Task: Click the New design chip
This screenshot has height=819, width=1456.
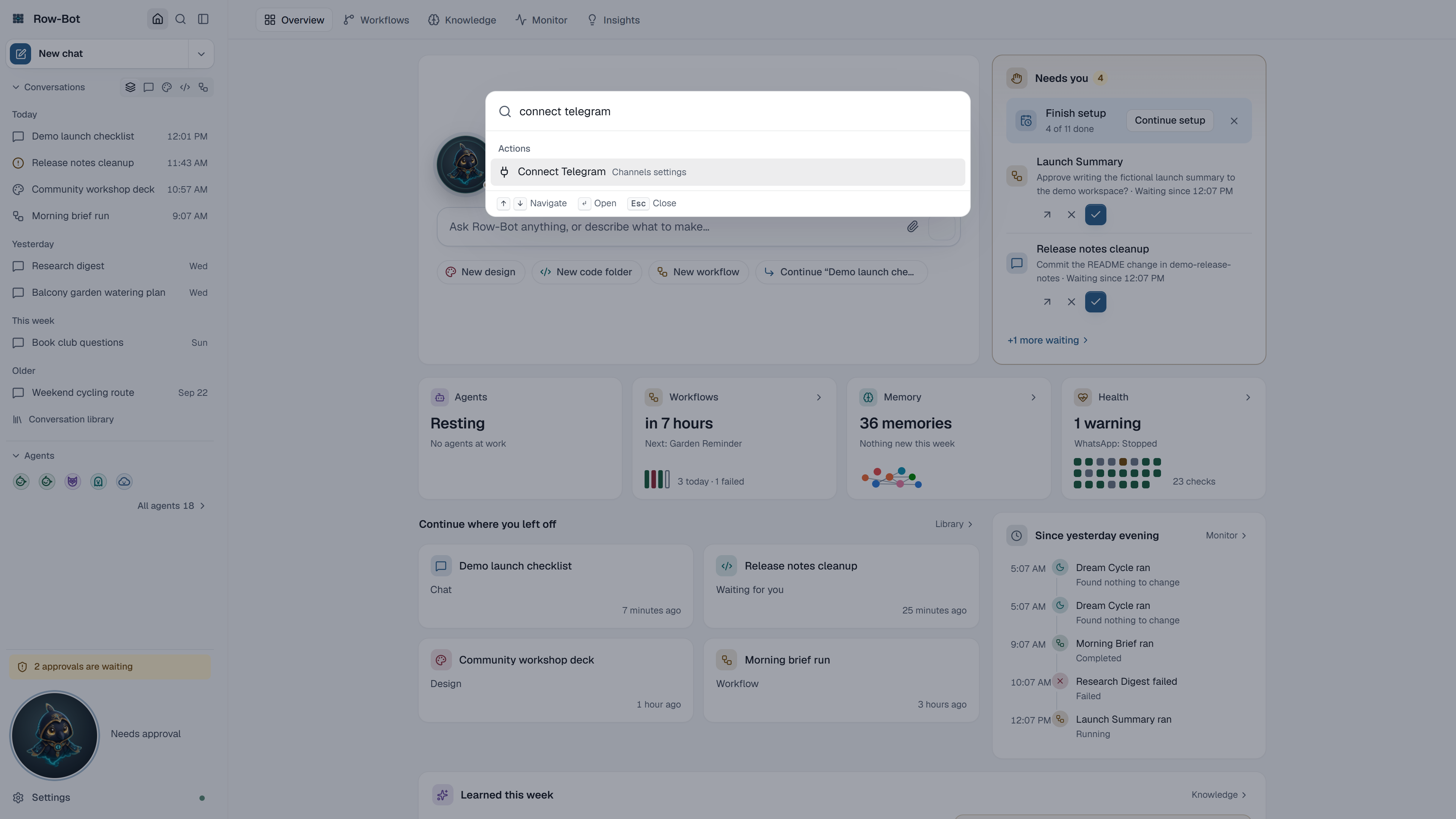Action: pos(480,272)
